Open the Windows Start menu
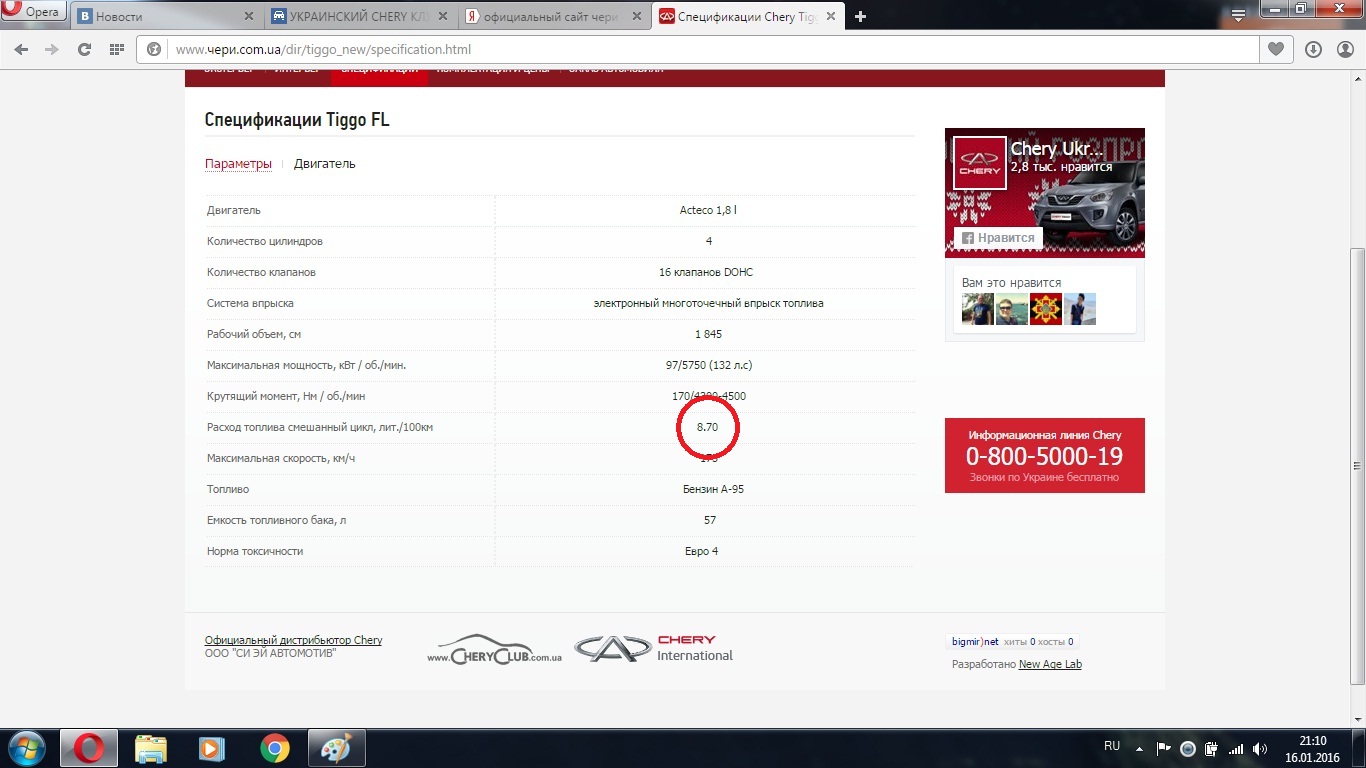1366x768 pixels. [26, 748]
